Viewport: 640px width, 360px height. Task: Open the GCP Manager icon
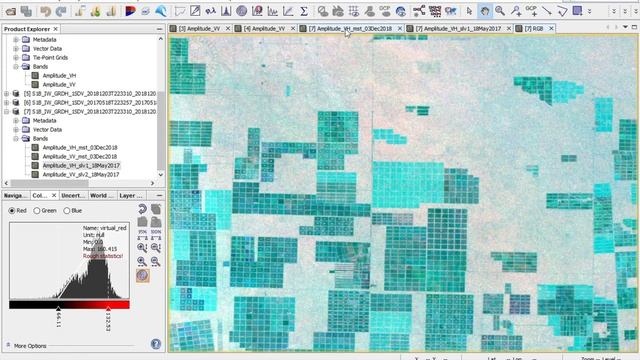384,11
